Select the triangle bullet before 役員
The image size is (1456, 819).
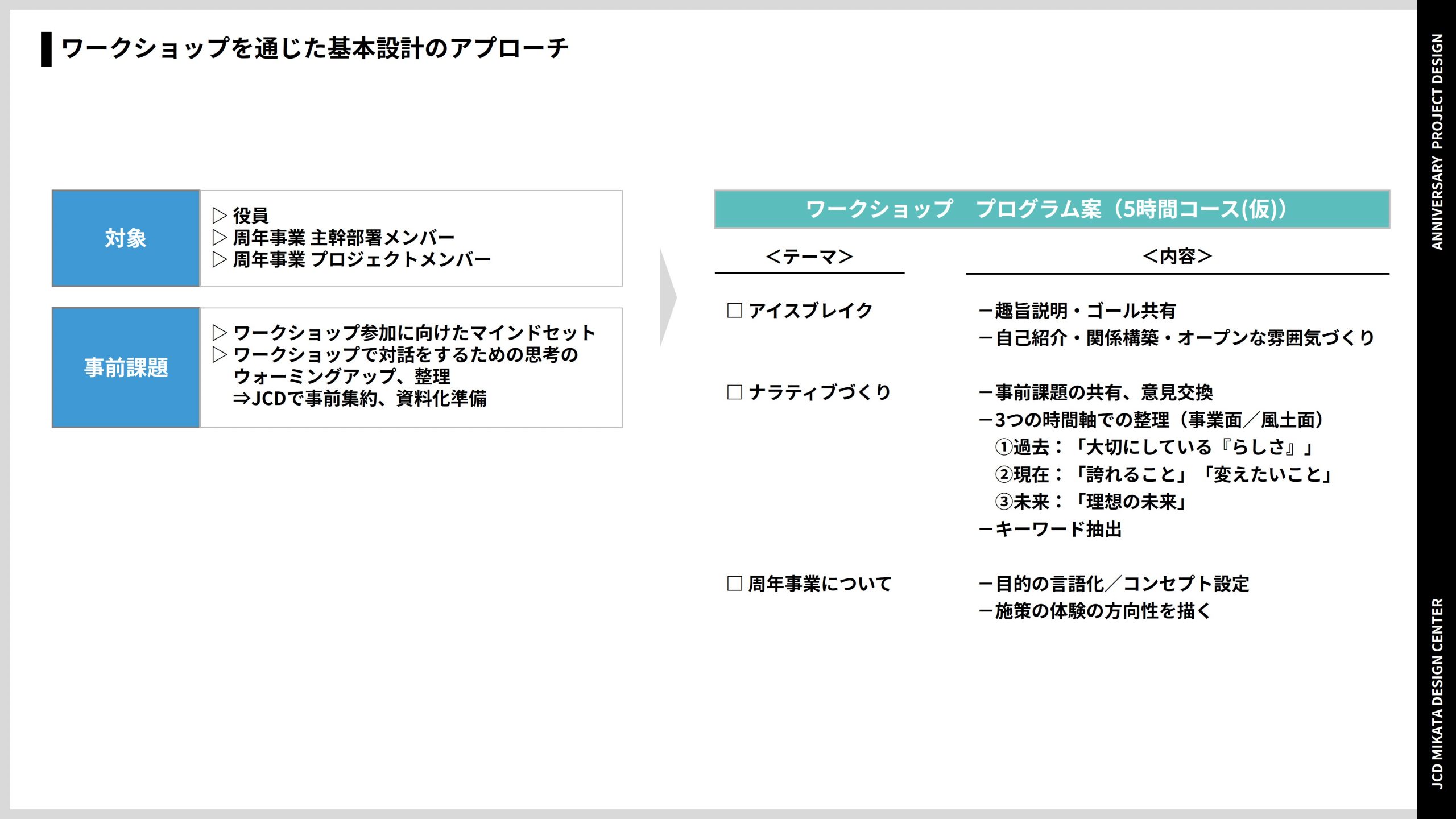click(x=220, y=216)
